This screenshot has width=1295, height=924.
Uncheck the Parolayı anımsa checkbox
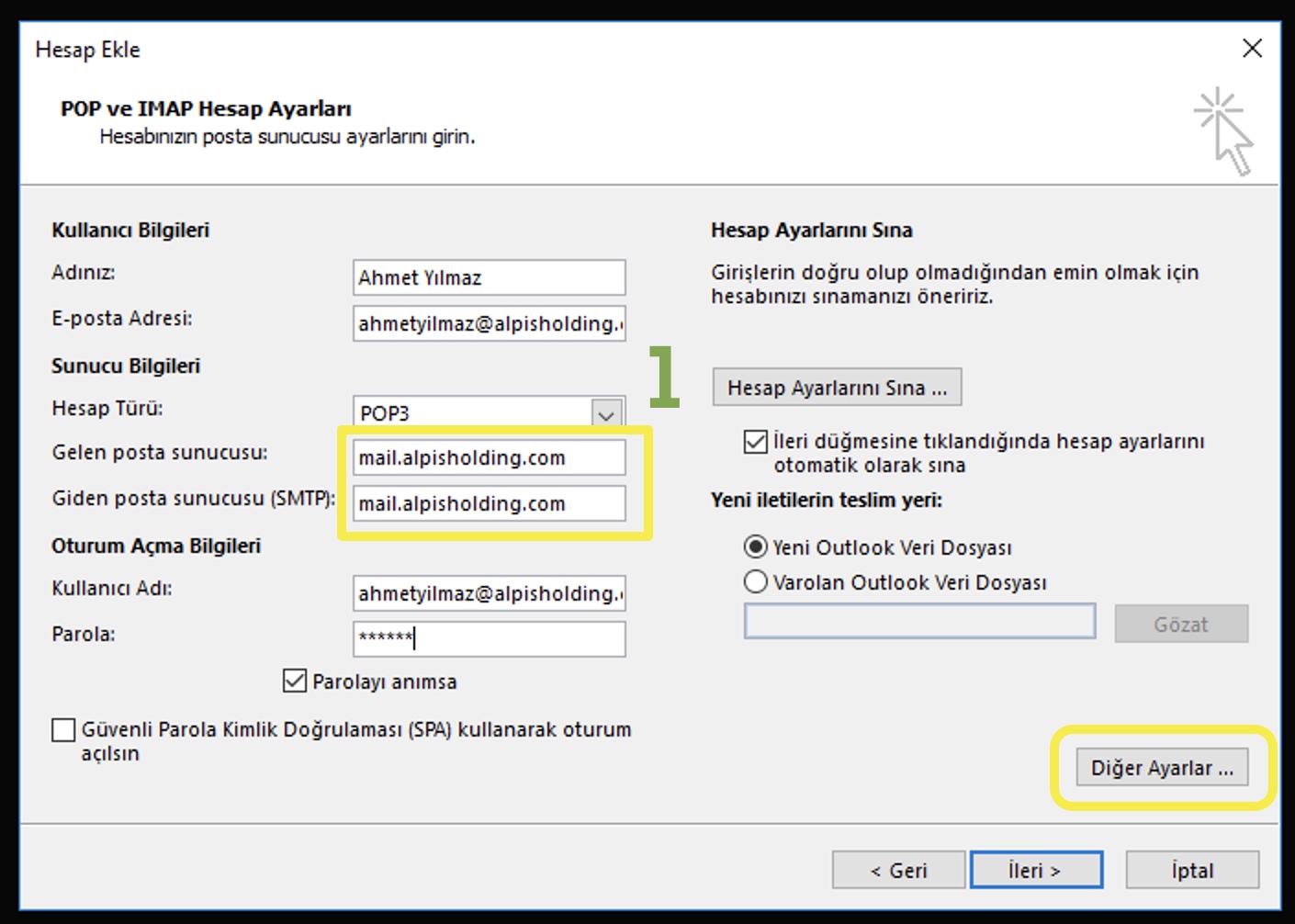click(x=295, y=681)
